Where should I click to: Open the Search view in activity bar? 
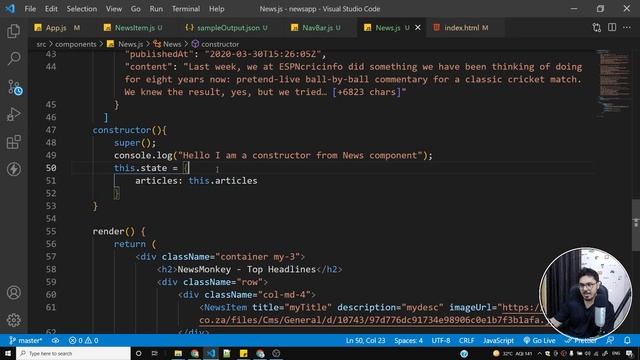13,58
